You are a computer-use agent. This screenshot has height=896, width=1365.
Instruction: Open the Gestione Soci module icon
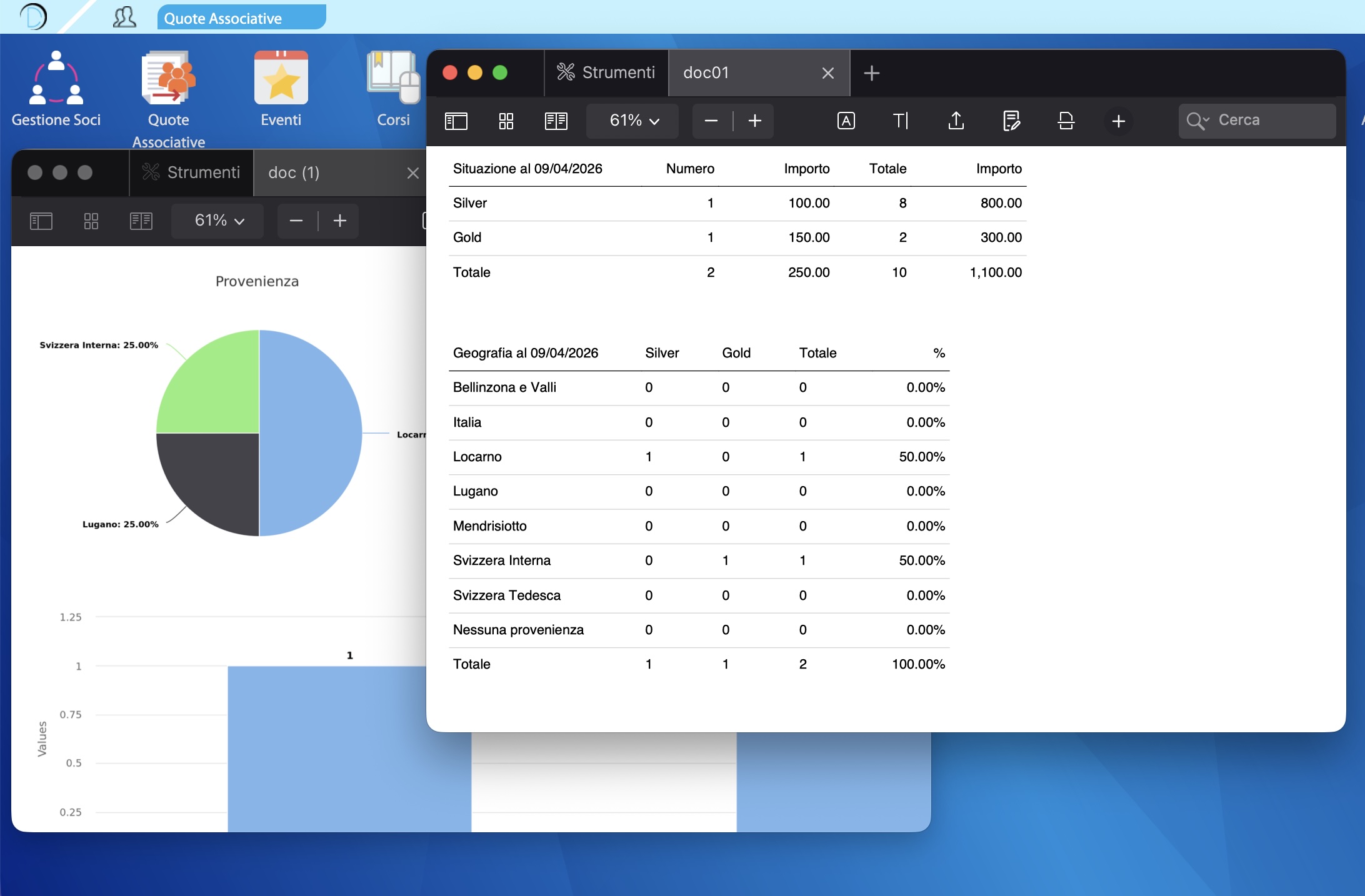pos(56,78)
